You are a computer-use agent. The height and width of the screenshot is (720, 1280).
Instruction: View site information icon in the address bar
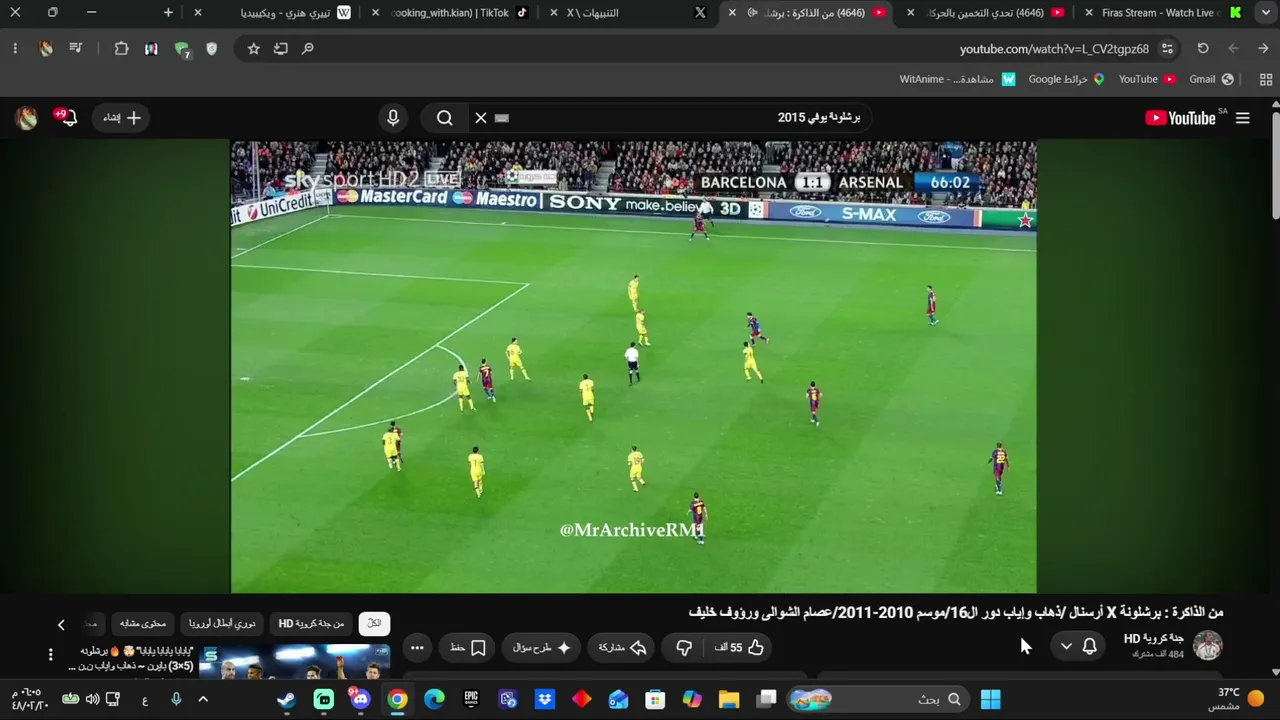[1167, 48]
